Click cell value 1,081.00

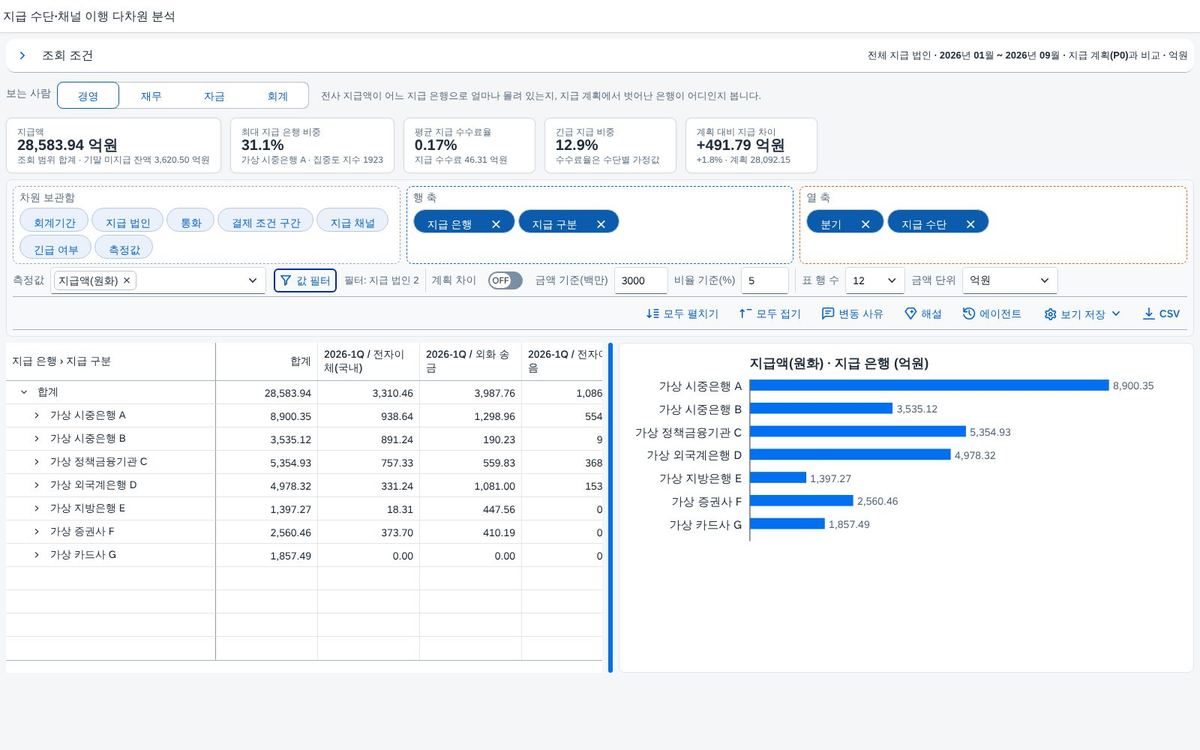point(493,486)
